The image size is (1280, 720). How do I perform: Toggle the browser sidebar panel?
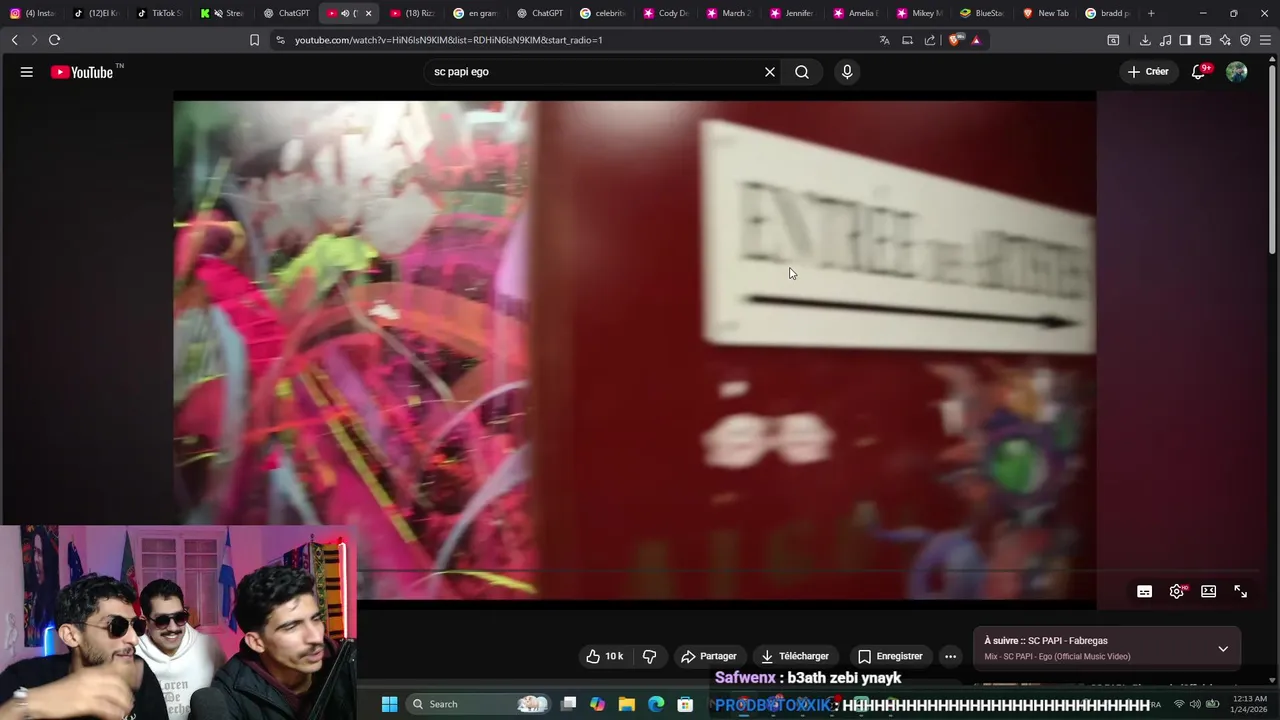[1185, 40]
